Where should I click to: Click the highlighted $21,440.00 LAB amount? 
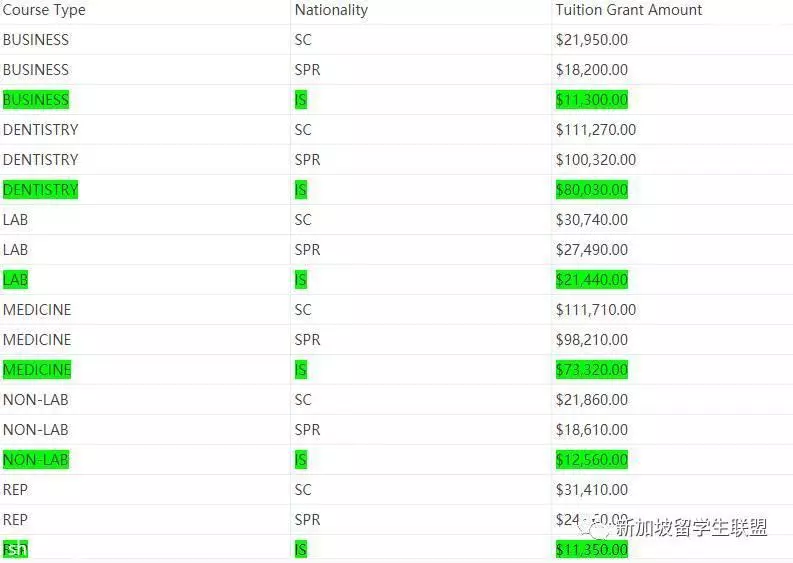(x=592, y=280)
